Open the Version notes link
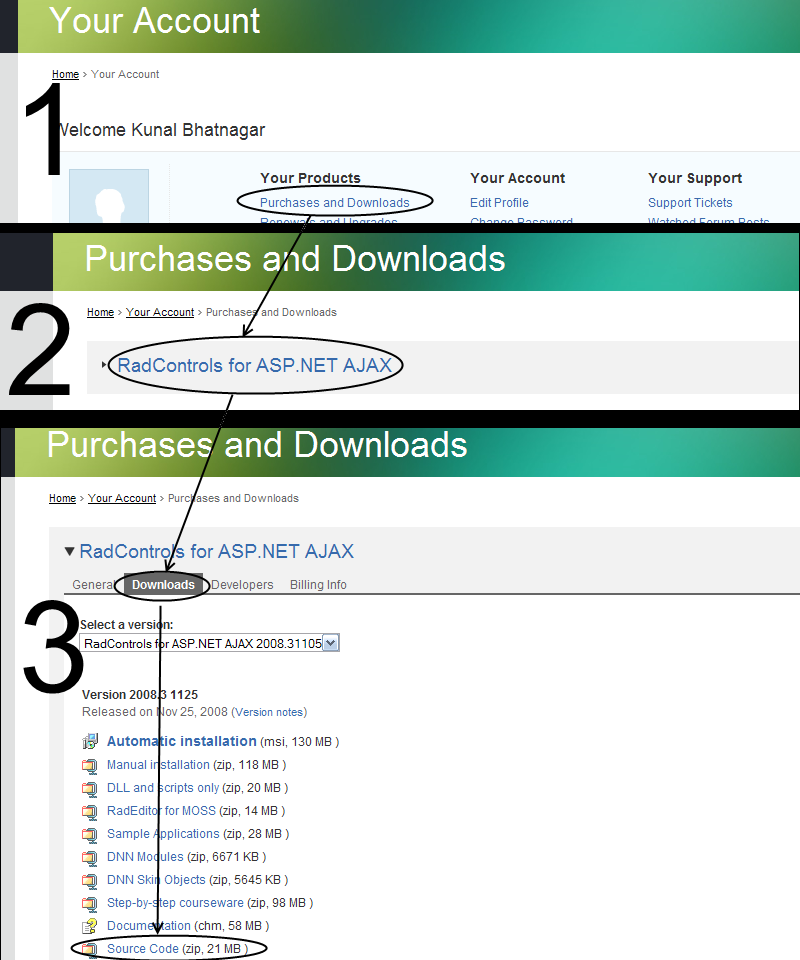Screen dimensions: 800x960 [x=269, y=712]
